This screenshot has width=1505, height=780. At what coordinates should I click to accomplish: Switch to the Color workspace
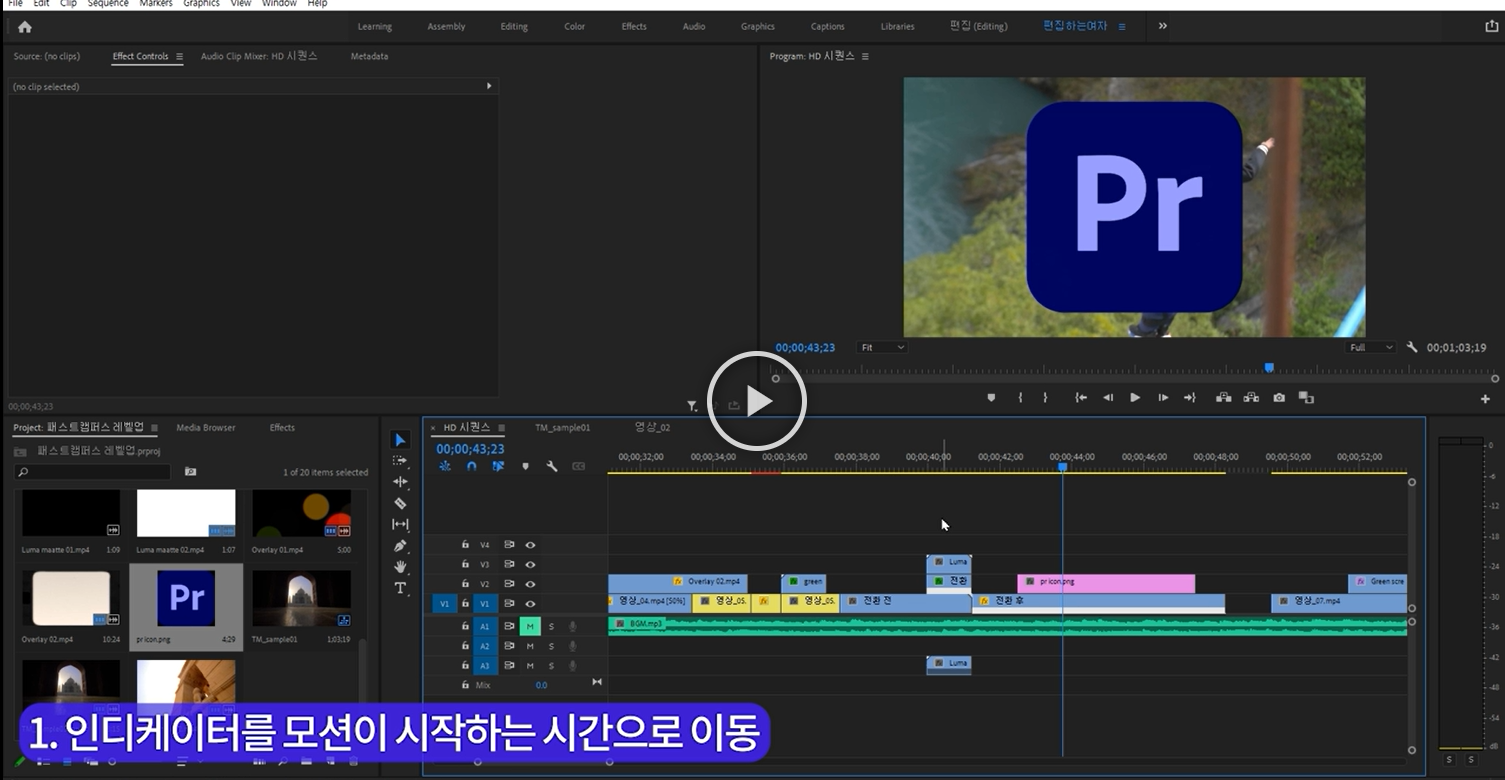[x=575, y=27]
